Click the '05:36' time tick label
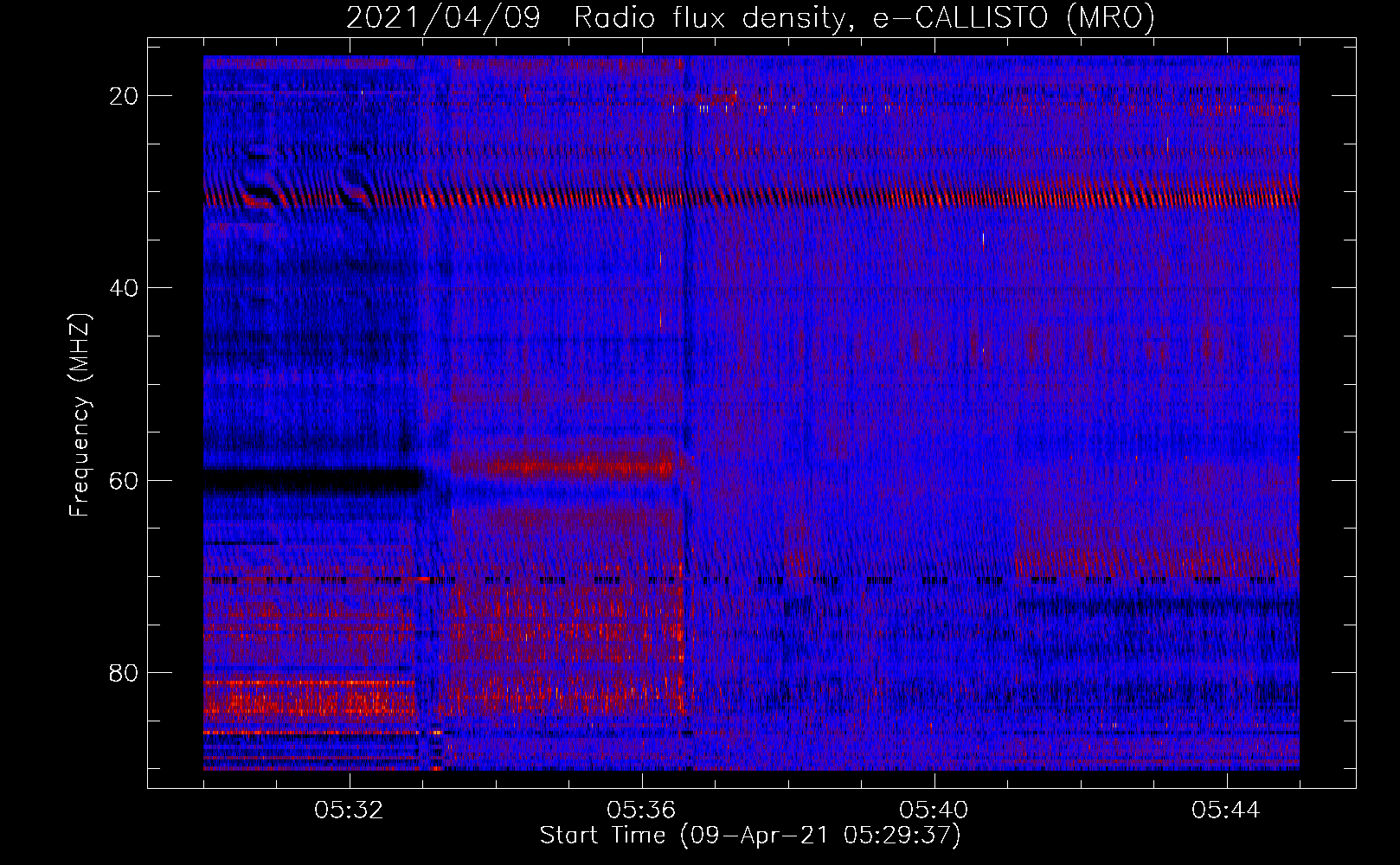The width and height of the screenshot is (1400, 865). (x=641, y=811)
